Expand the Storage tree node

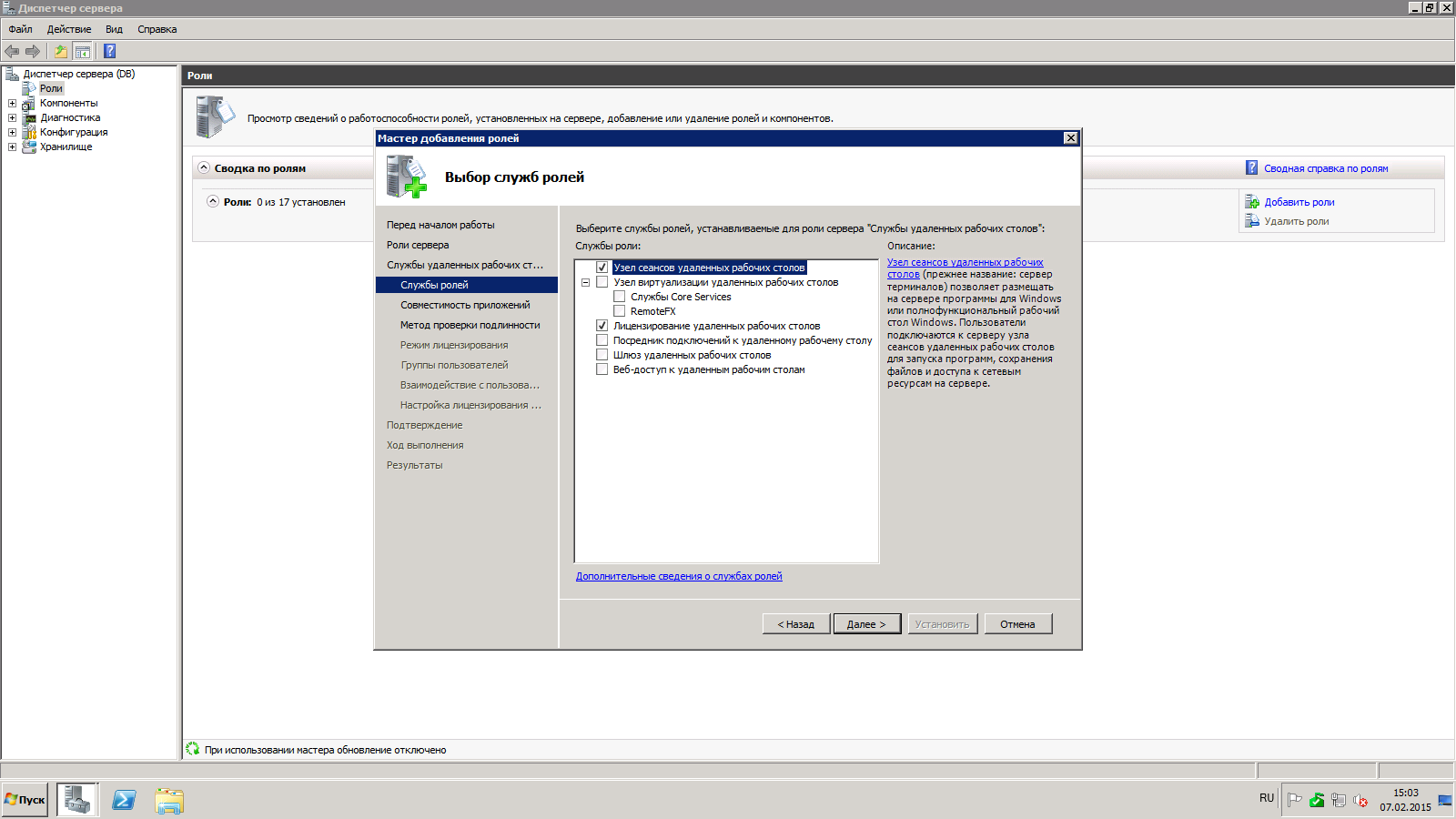[12, 147]
